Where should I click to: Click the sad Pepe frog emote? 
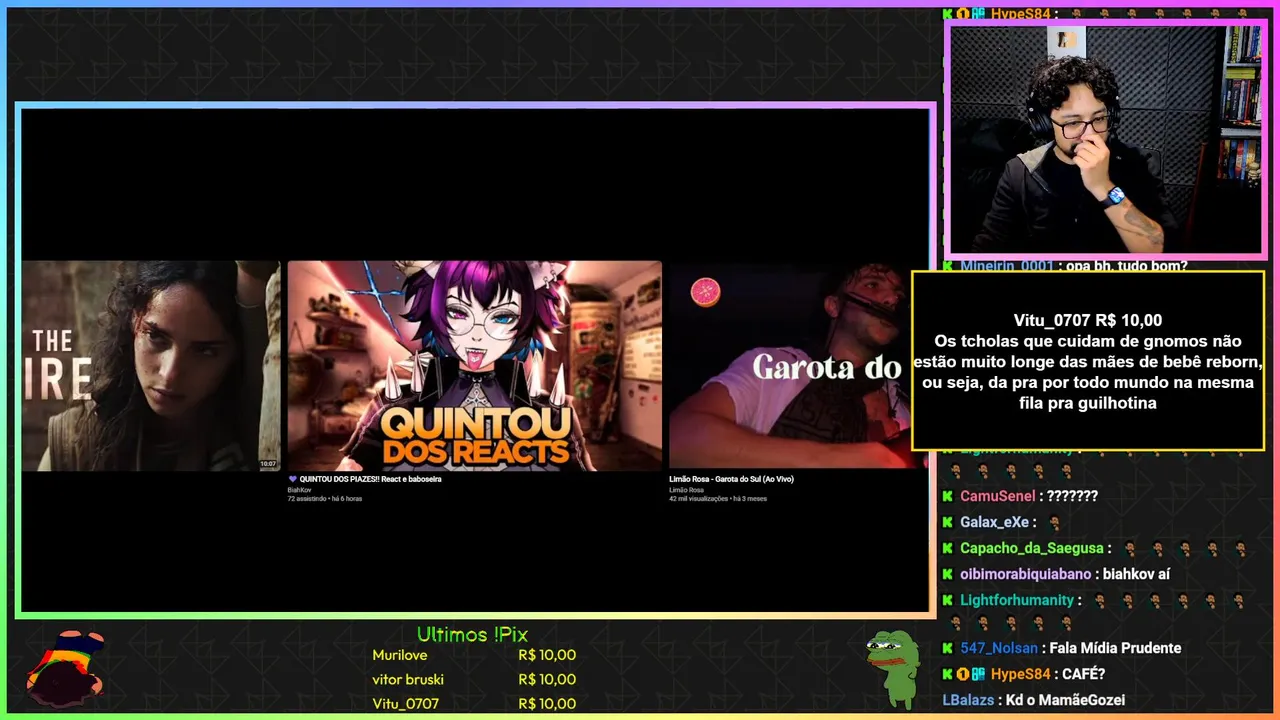click(892, 668)
